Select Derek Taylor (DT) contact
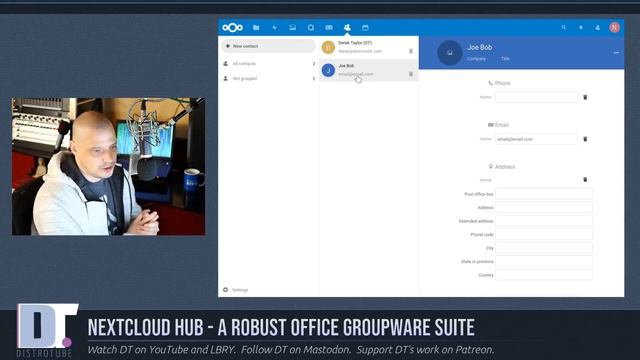The height and width of the screenshot is (360, 640). coord(369,47)
